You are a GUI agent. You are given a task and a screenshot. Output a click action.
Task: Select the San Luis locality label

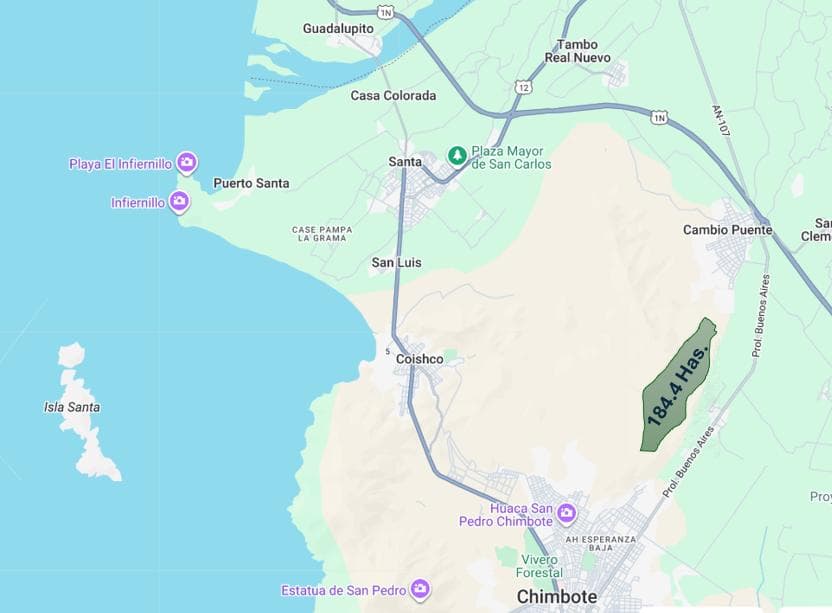click(x=396, y=262)
